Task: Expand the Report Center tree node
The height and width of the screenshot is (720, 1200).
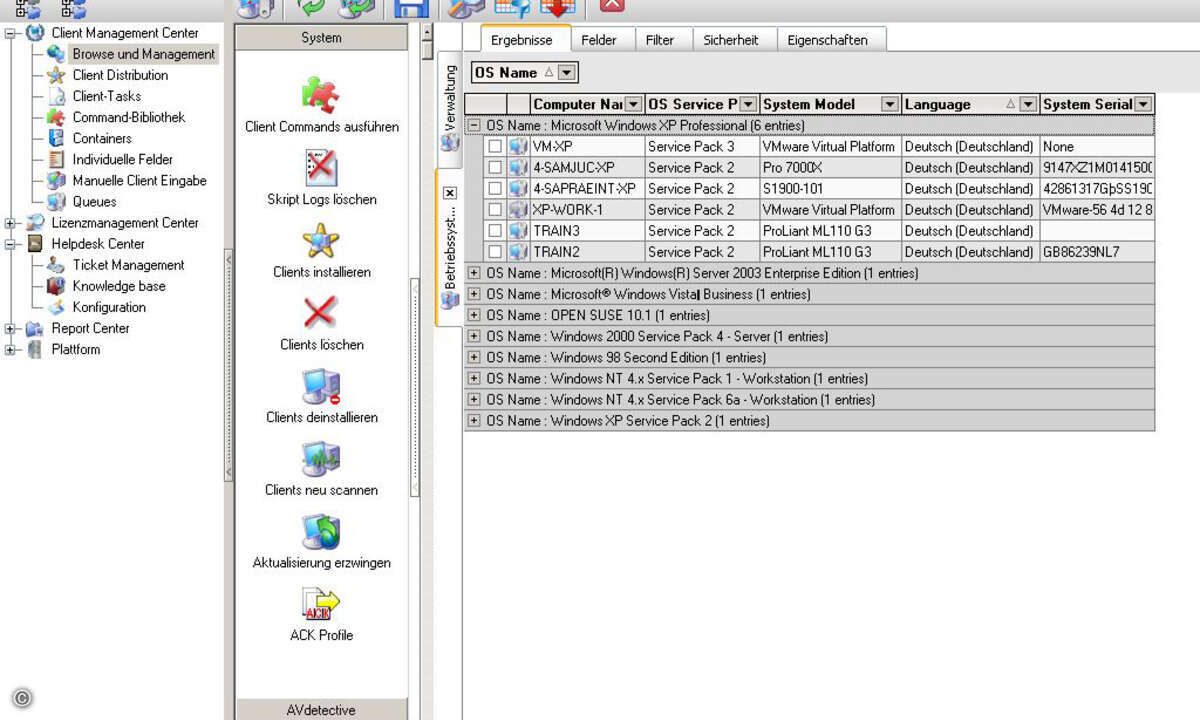Action: [x=10, y=328]
